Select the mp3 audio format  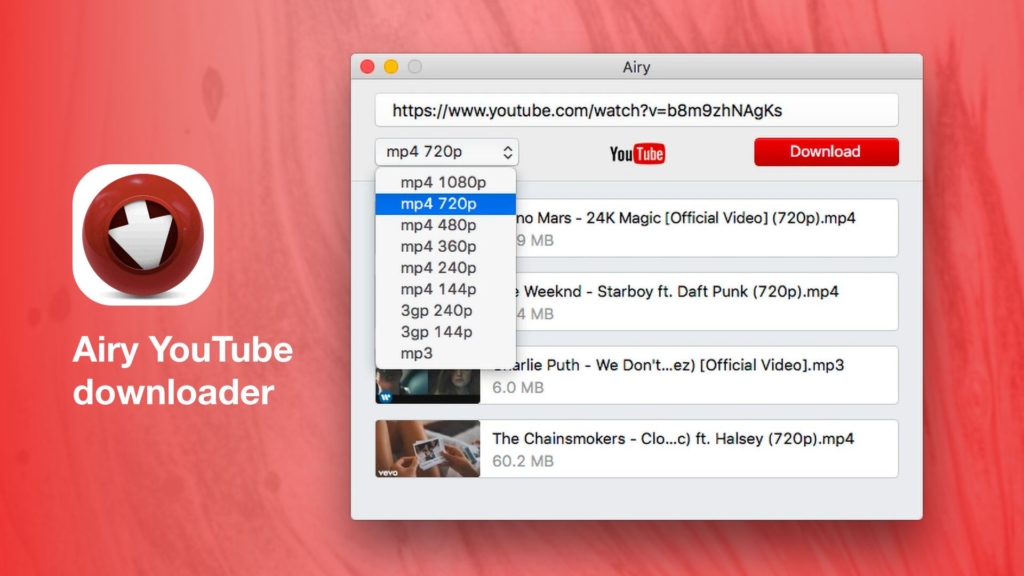[445, 353]
